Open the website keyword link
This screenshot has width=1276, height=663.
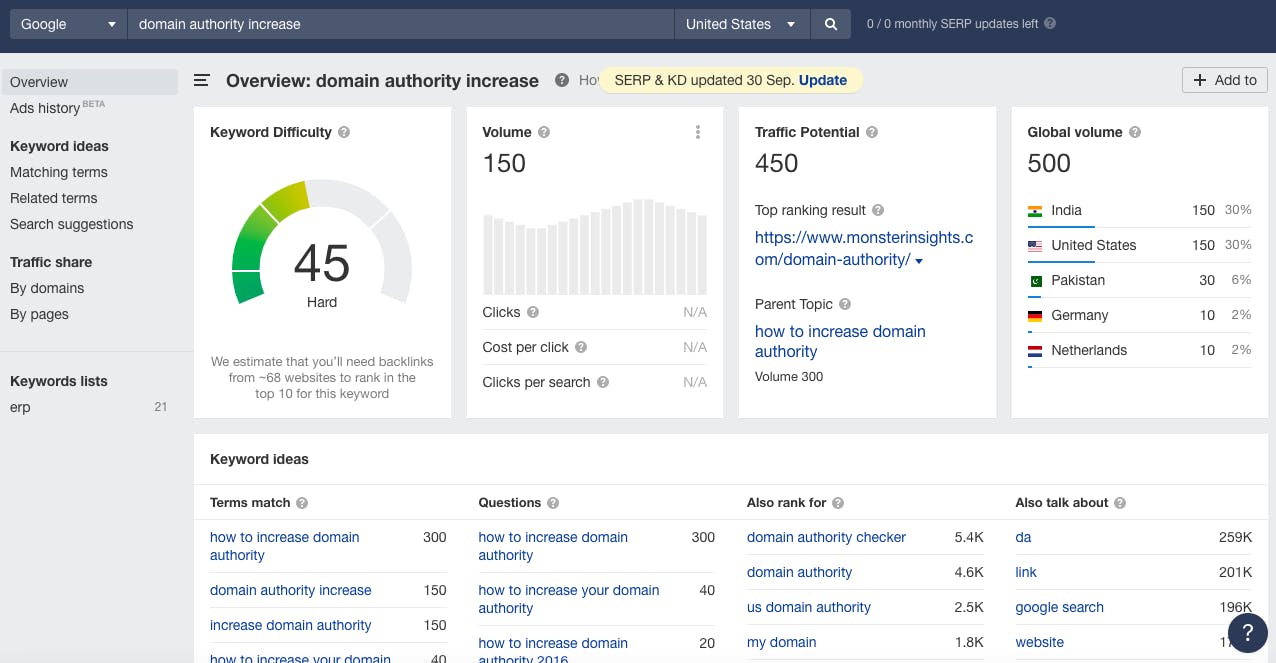pyautogui.click(x=1040, y=642)
